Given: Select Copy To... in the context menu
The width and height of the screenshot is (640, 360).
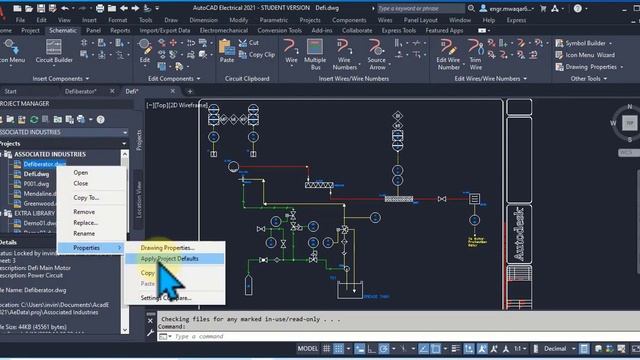Looking at the screenshot, I should 86,198.
